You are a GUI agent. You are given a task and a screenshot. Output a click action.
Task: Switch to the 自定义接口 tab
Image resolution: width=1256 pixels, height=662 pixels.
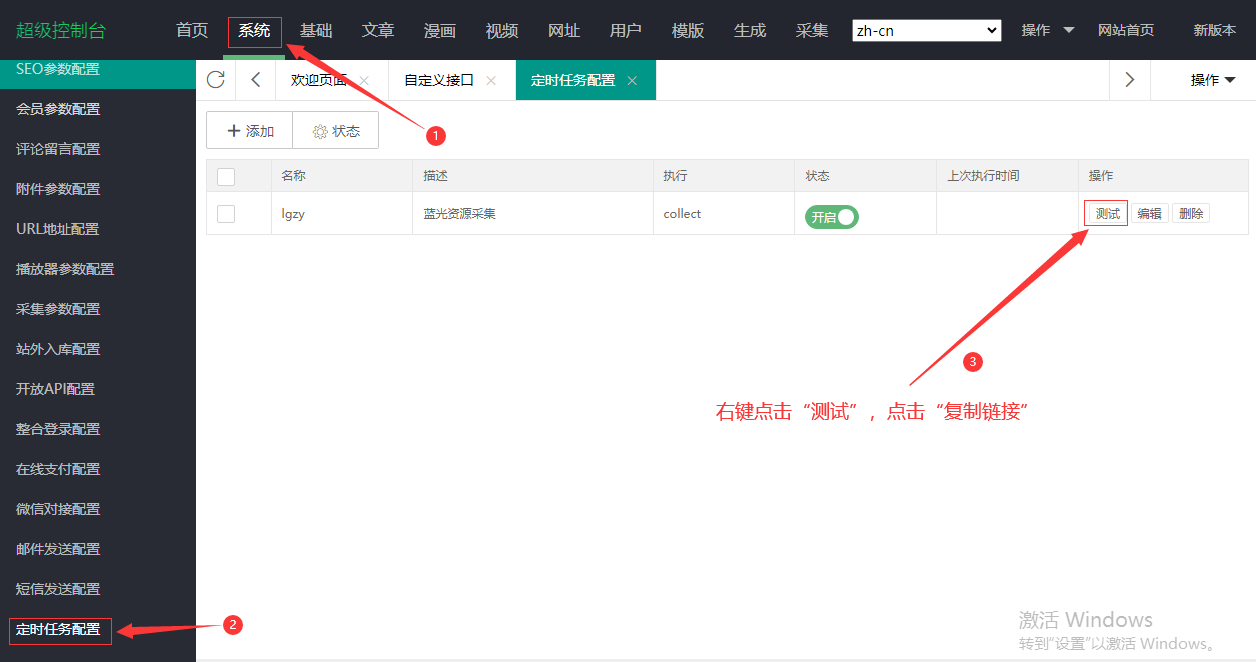(438, 80)
